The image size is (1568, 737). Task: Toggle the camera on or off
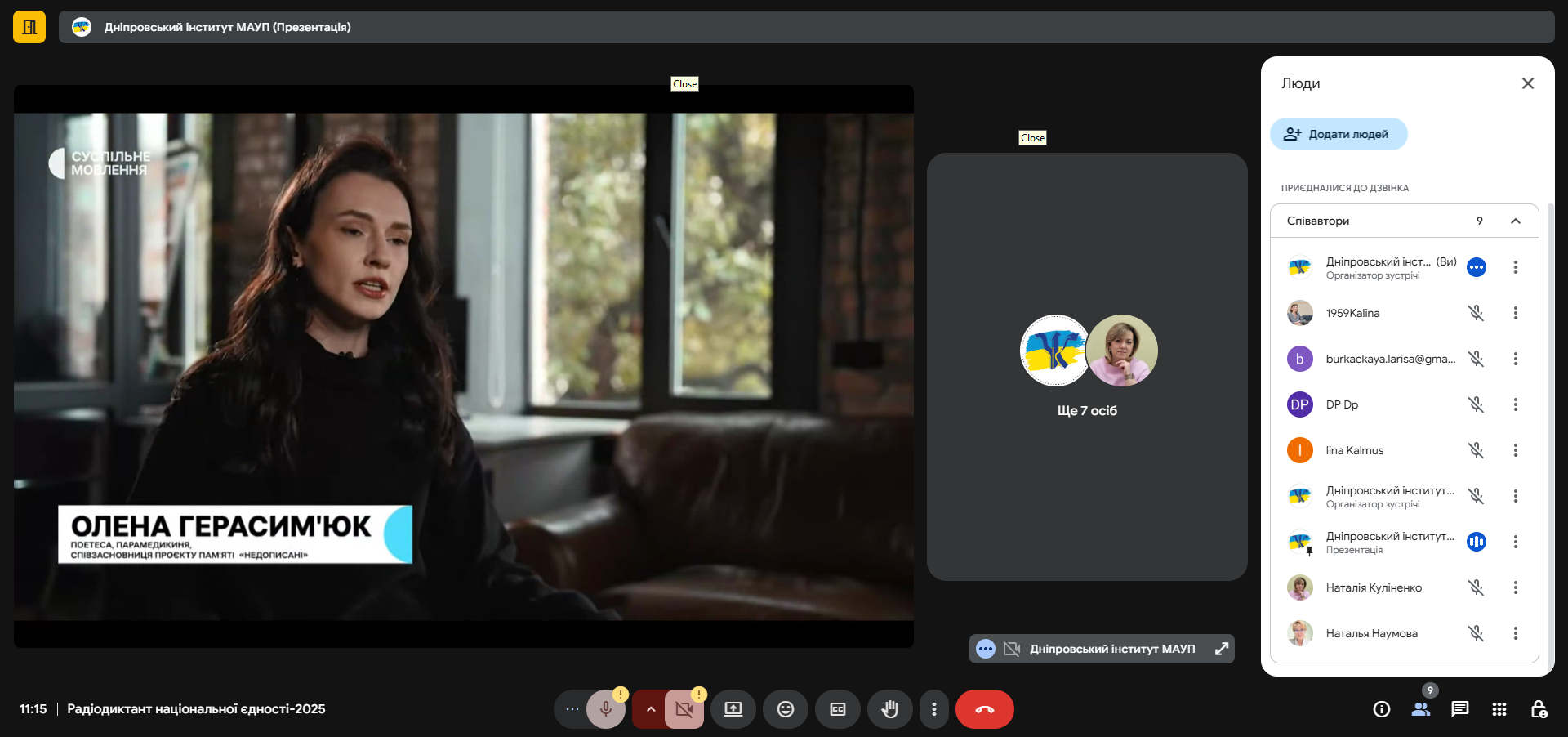(684, 709)
